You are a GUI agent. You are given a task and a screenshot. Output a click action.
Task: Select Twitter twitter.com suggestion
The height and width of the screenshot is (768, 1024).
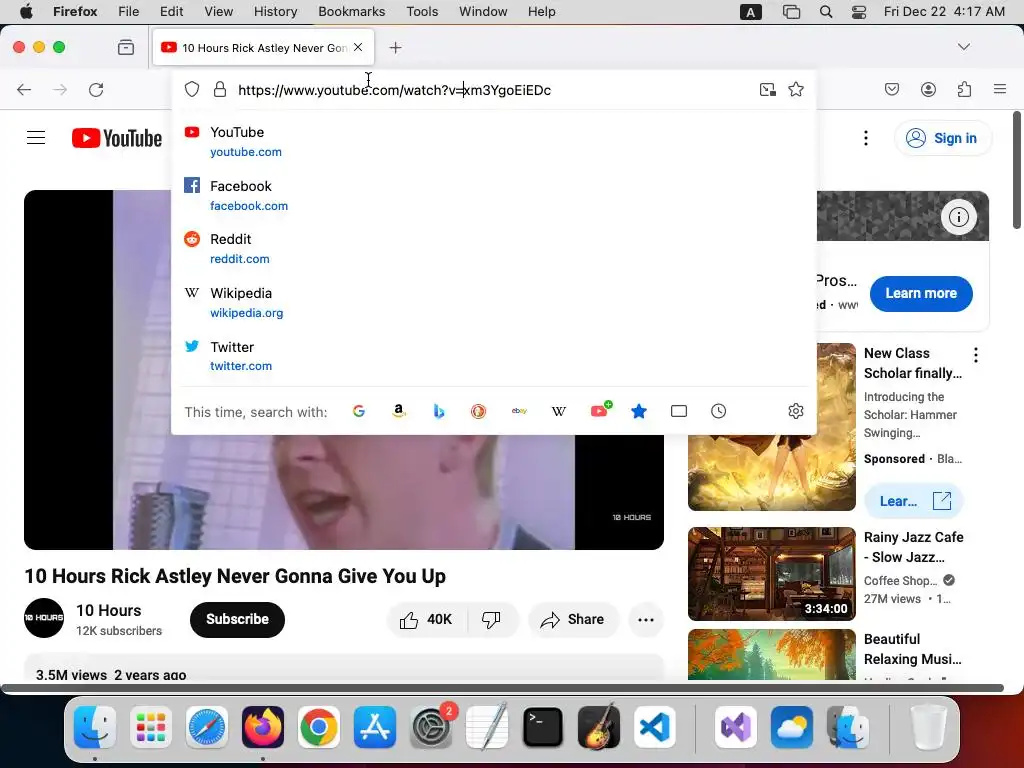pyautogui.click(x=493, y=356)
